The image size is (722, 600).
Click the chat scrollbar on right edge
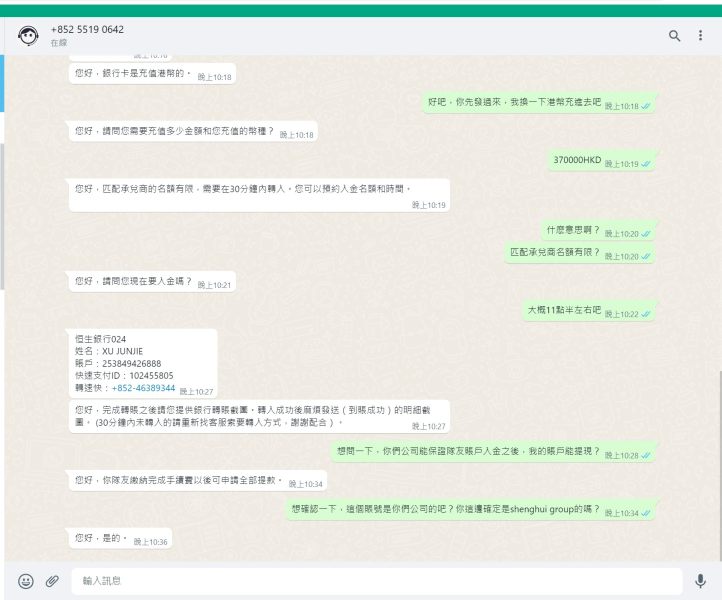(719, 466)
